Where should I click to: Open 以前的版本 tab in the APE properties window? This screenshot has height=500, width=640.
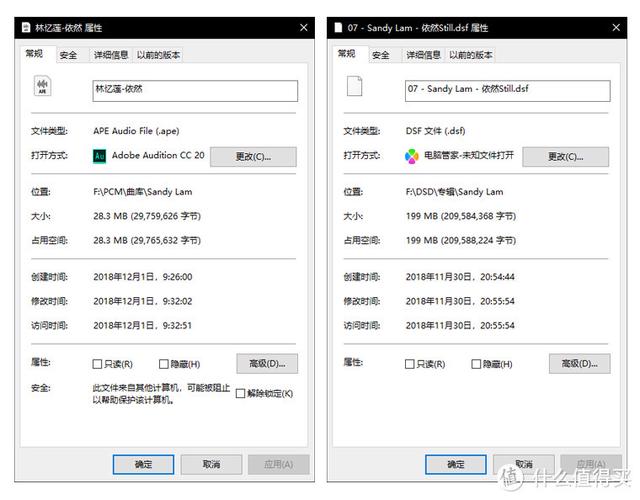pos(158,55)
